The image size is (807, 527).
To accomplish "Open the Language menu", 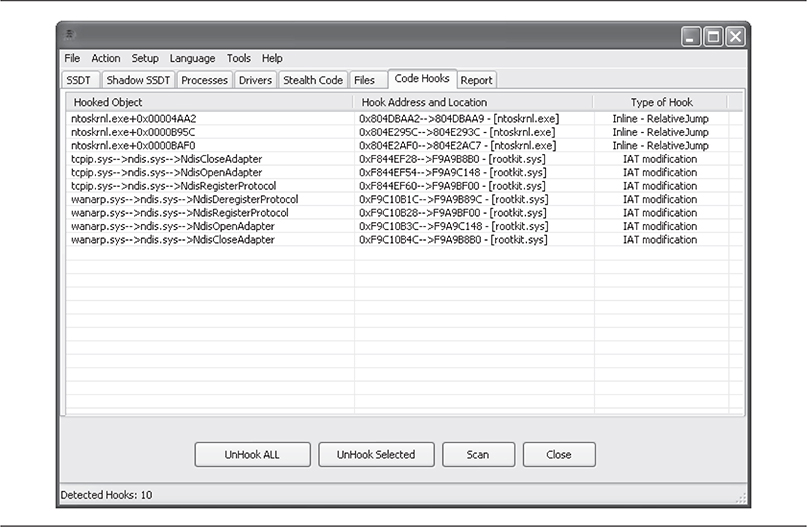I will [x=192, y=59].
